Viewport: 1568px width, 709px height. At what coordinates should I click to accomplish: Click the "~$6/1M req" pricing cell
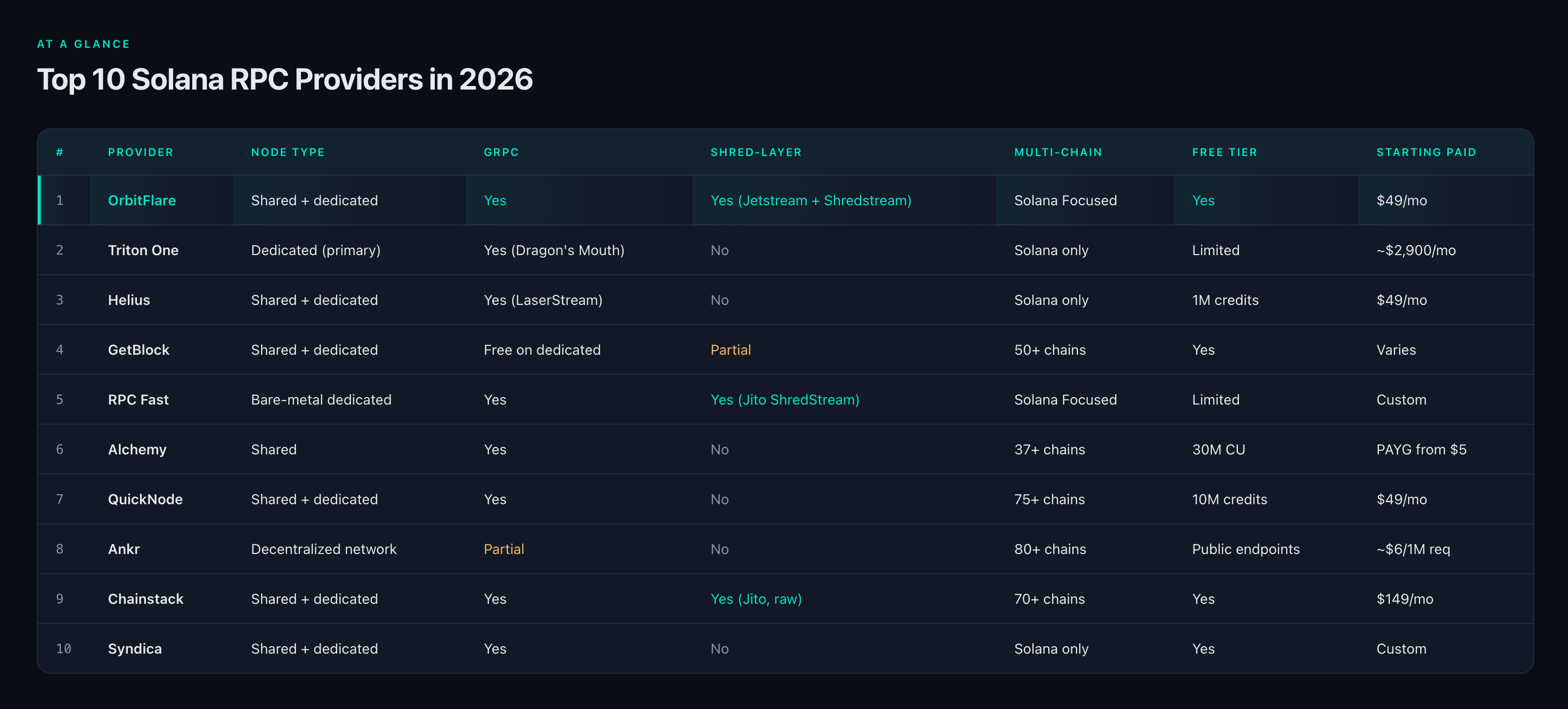pos(1413,549)
